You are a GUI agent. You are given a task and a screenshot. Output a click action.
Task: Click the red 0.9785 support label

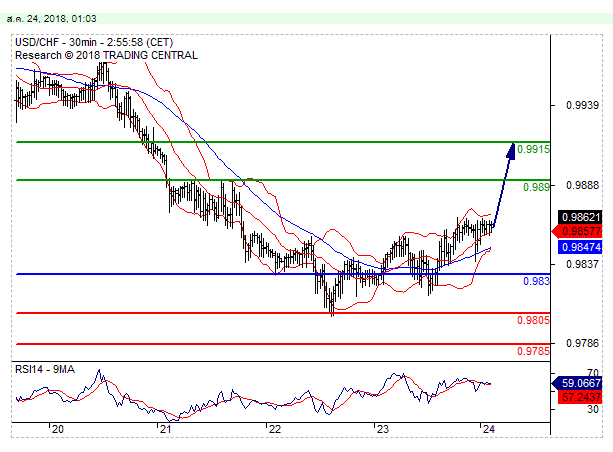tap(533, 351)
